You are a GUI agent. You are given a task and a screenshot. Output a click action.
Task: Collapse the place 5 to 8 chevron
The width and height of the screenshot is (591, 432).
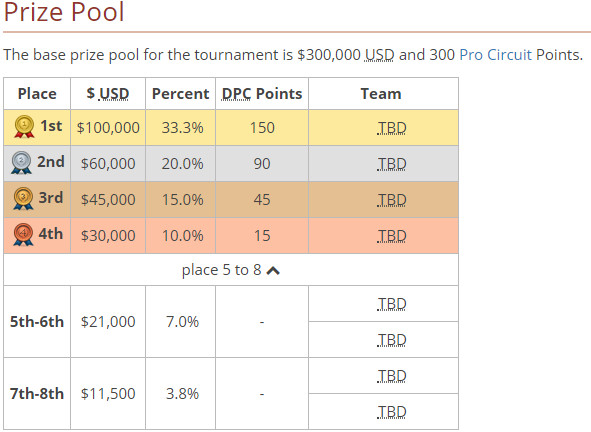tap(273, 271)
